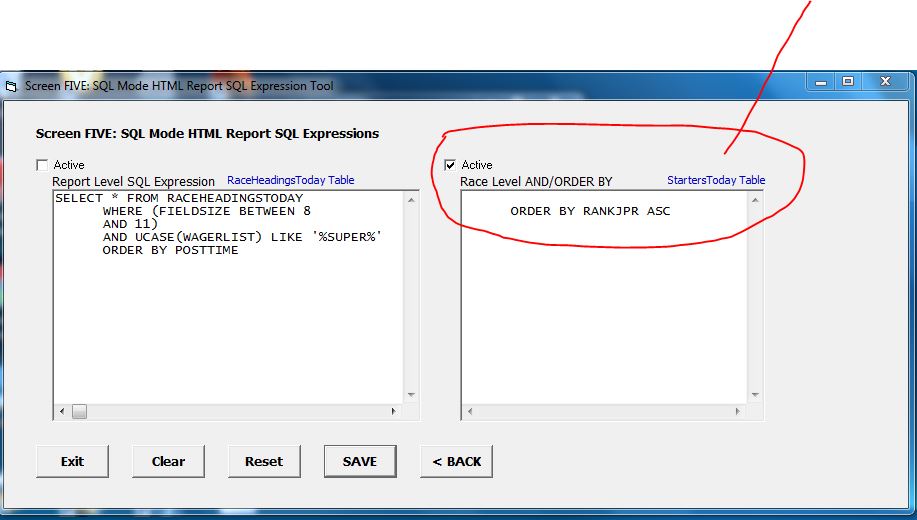Click left arrow of Report Level horizontal scrollbar
The width and height of the screenshot is (917, 520).
62,412
